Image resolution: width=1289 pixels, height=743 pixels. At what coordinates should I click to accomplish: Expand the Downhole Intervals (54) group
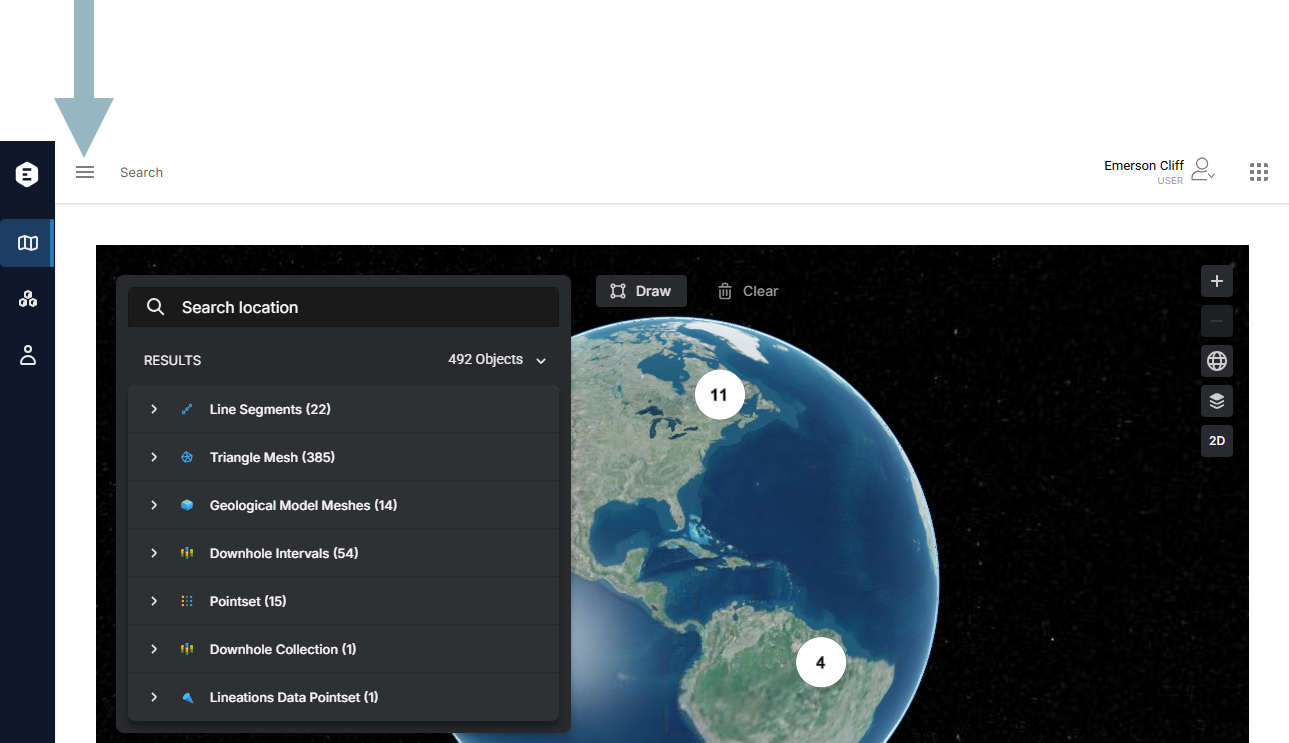[x=154, y=553]
